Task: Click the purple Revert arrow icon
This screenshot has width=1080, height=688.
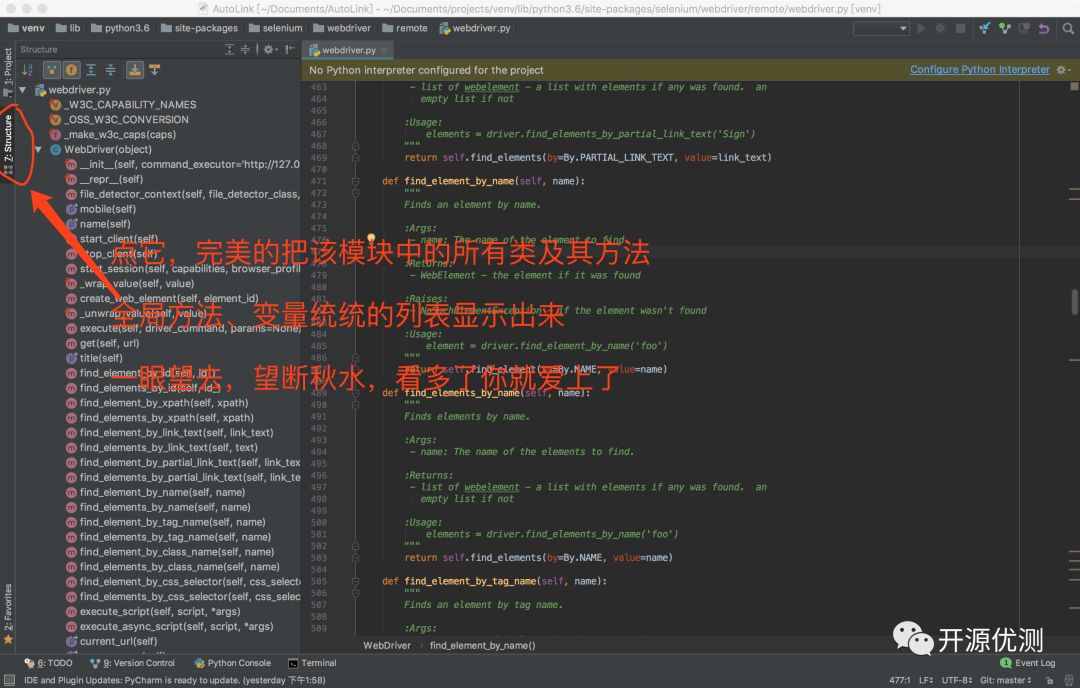Action: click(x=1044, y=28)
